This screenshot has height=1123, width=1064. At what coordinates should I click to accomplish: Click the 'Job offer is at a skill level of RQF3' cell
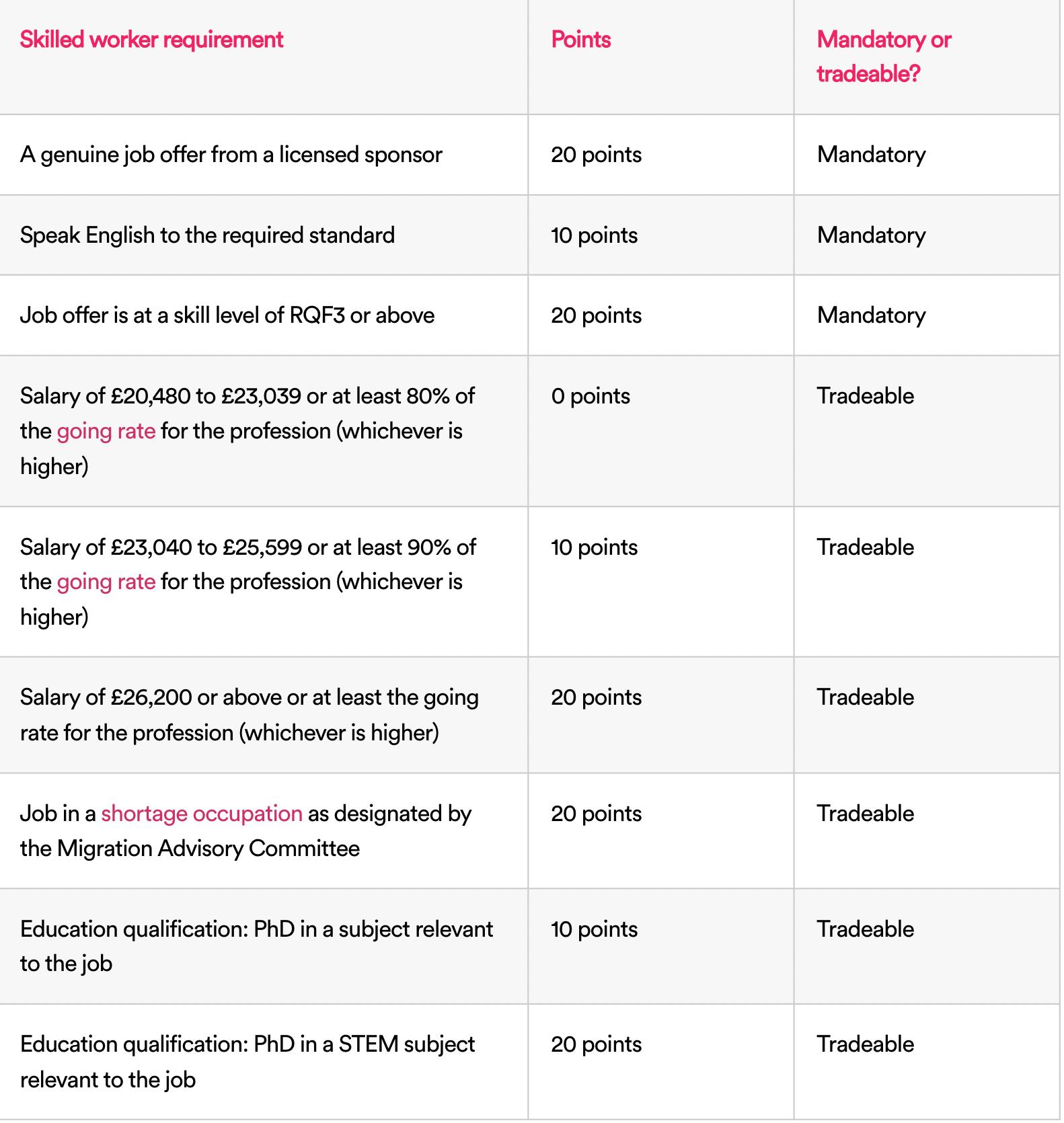tap(227, 315)
